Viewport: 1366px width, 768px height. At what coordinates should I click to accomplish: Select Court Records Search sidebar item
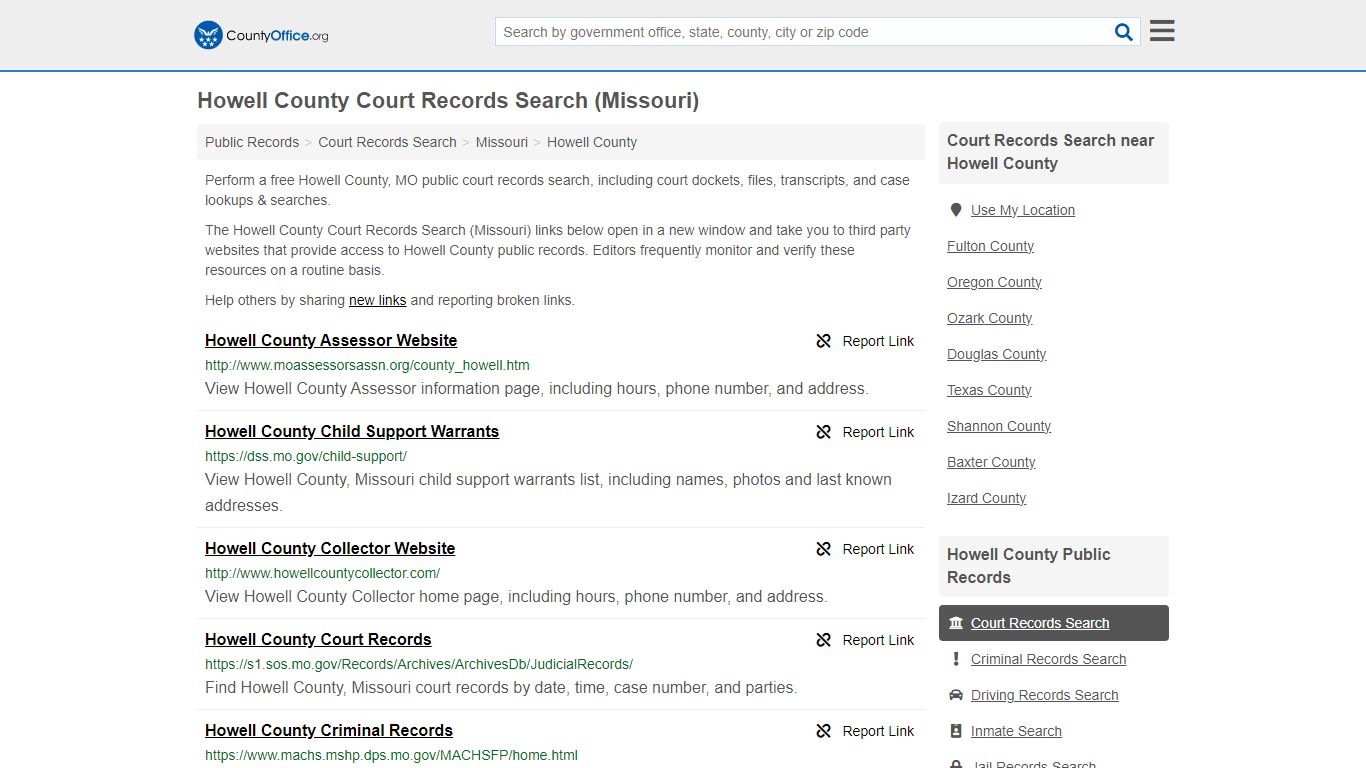(1054, 623)
